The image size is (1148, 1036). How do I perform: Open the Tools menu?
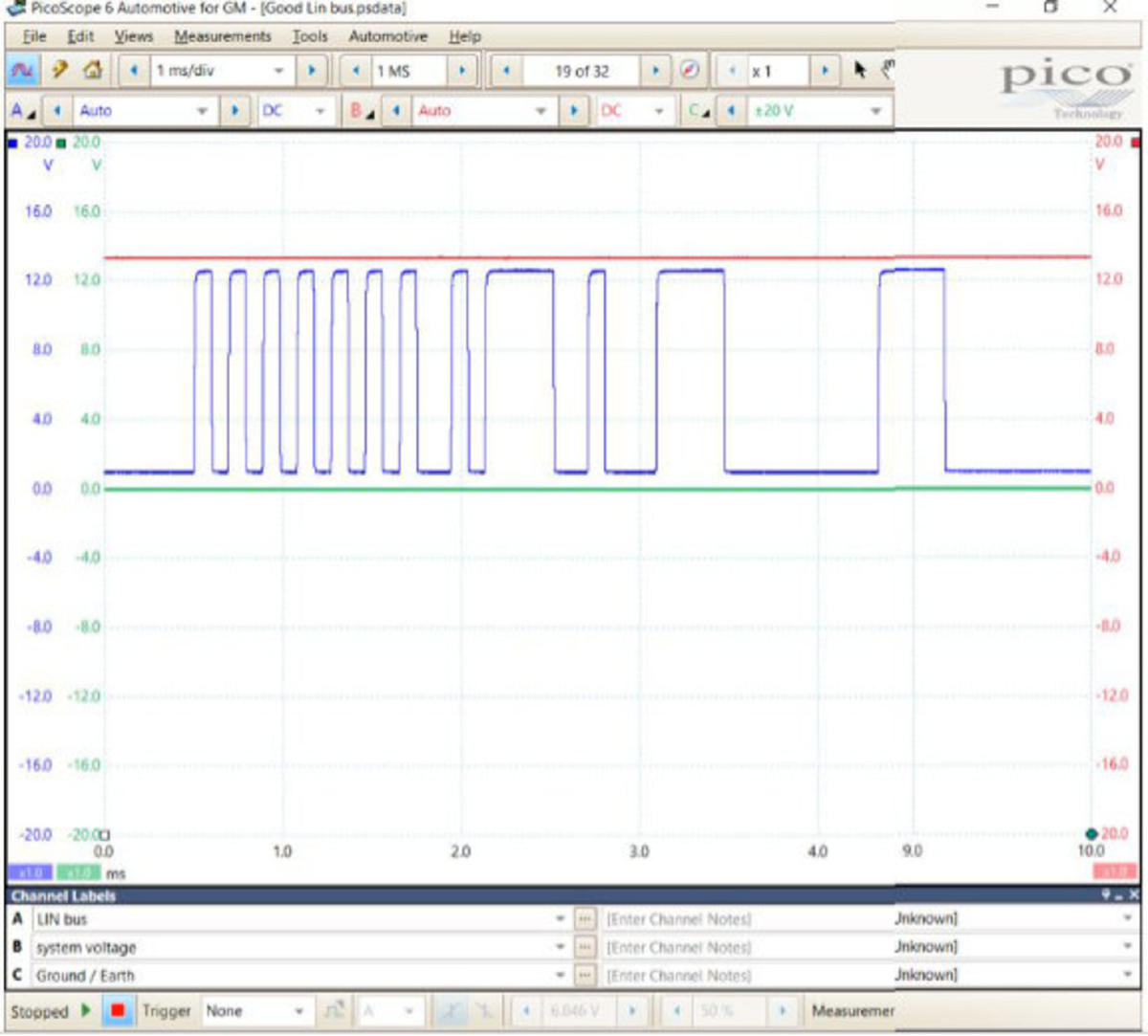tap(309, 36)
